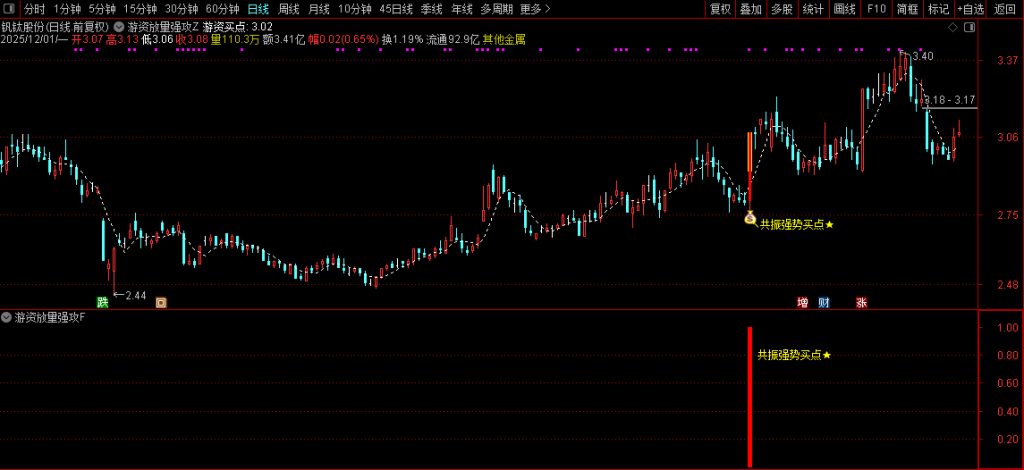Click the 3.40 high price label
This screenshot has height=470, width=1024.
(923, 57)
